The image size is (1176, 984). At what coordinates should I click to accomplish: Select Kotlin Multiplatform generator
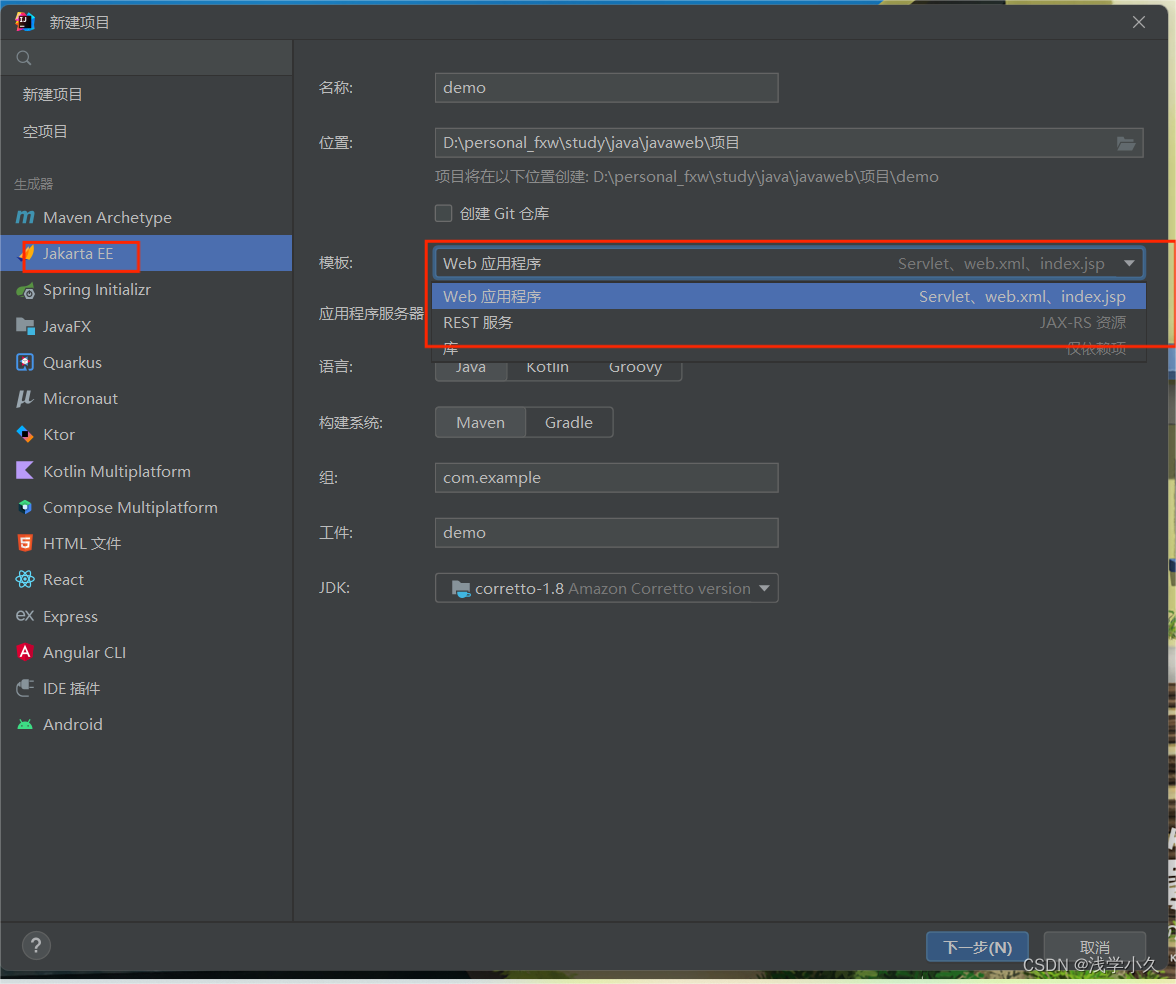(x=146, y=471)
